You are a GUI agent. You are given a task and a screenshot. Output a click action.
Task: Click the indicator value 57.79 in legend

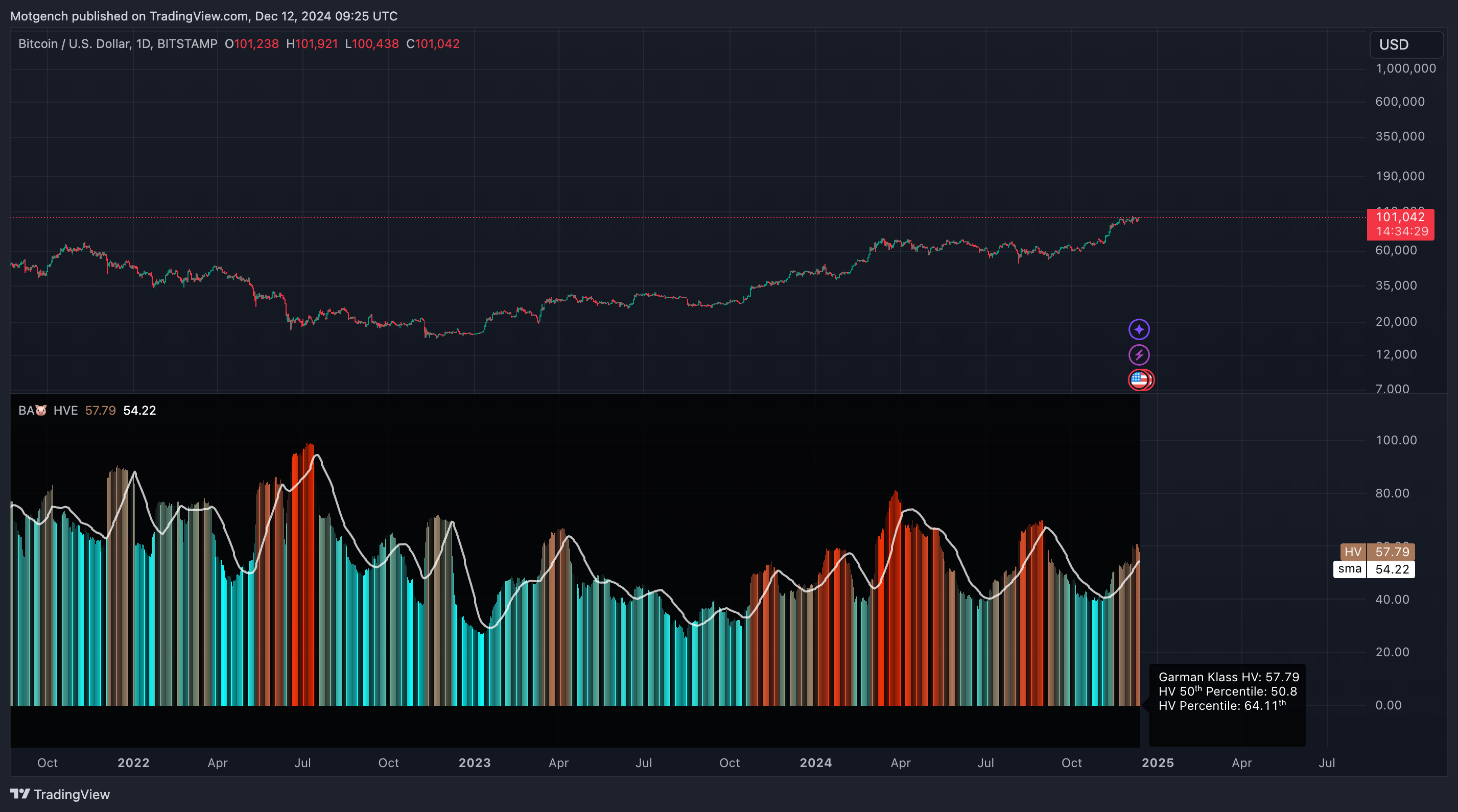pyautogui.click(x=100, y=410)
